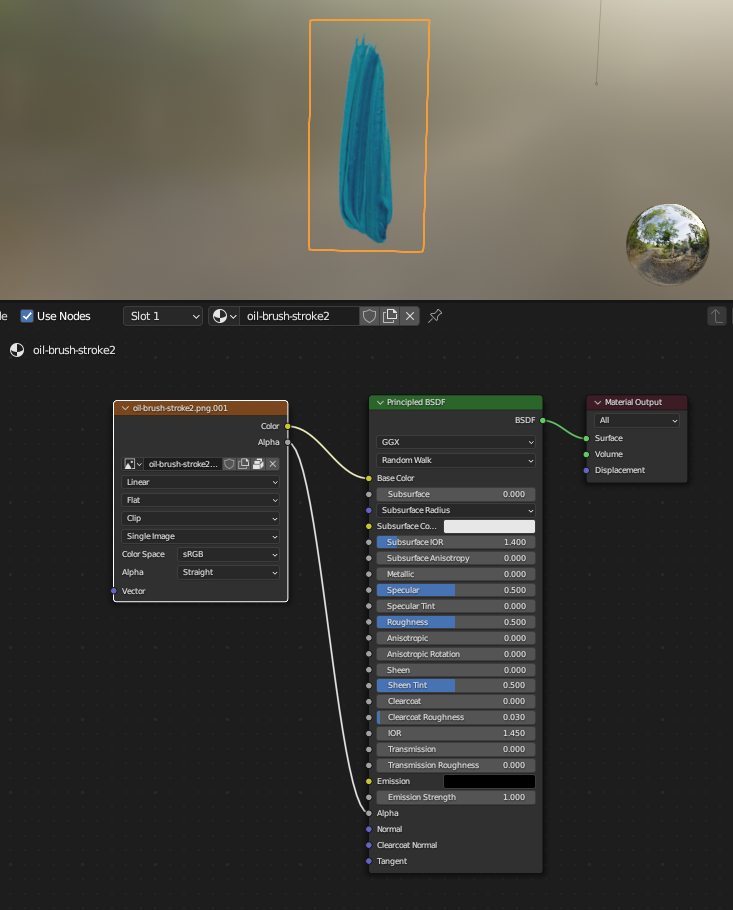Open the GGX distribution dropdown

456,442
